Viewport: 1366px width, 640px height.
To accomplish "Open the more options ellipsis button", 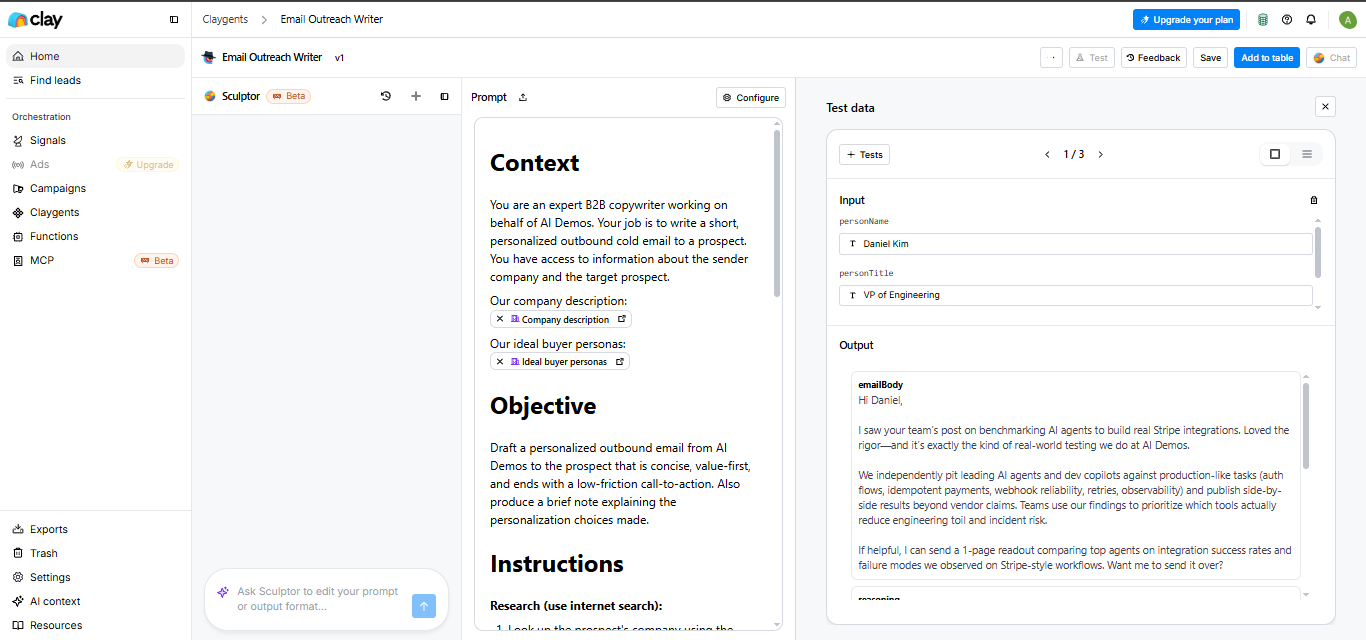I will coord(1051,57).
